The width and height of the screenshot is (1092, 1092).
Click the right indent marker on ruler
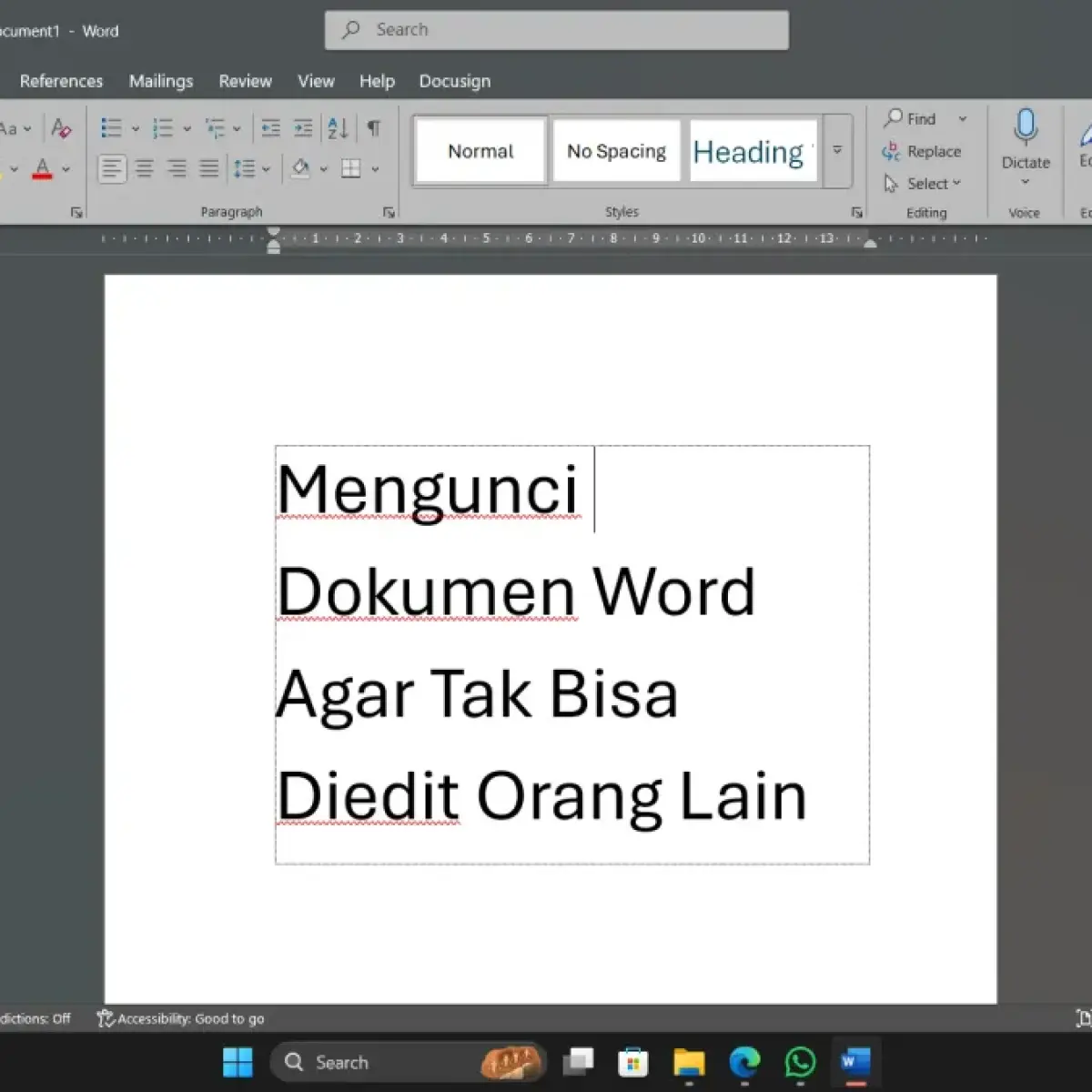point(870,243)
